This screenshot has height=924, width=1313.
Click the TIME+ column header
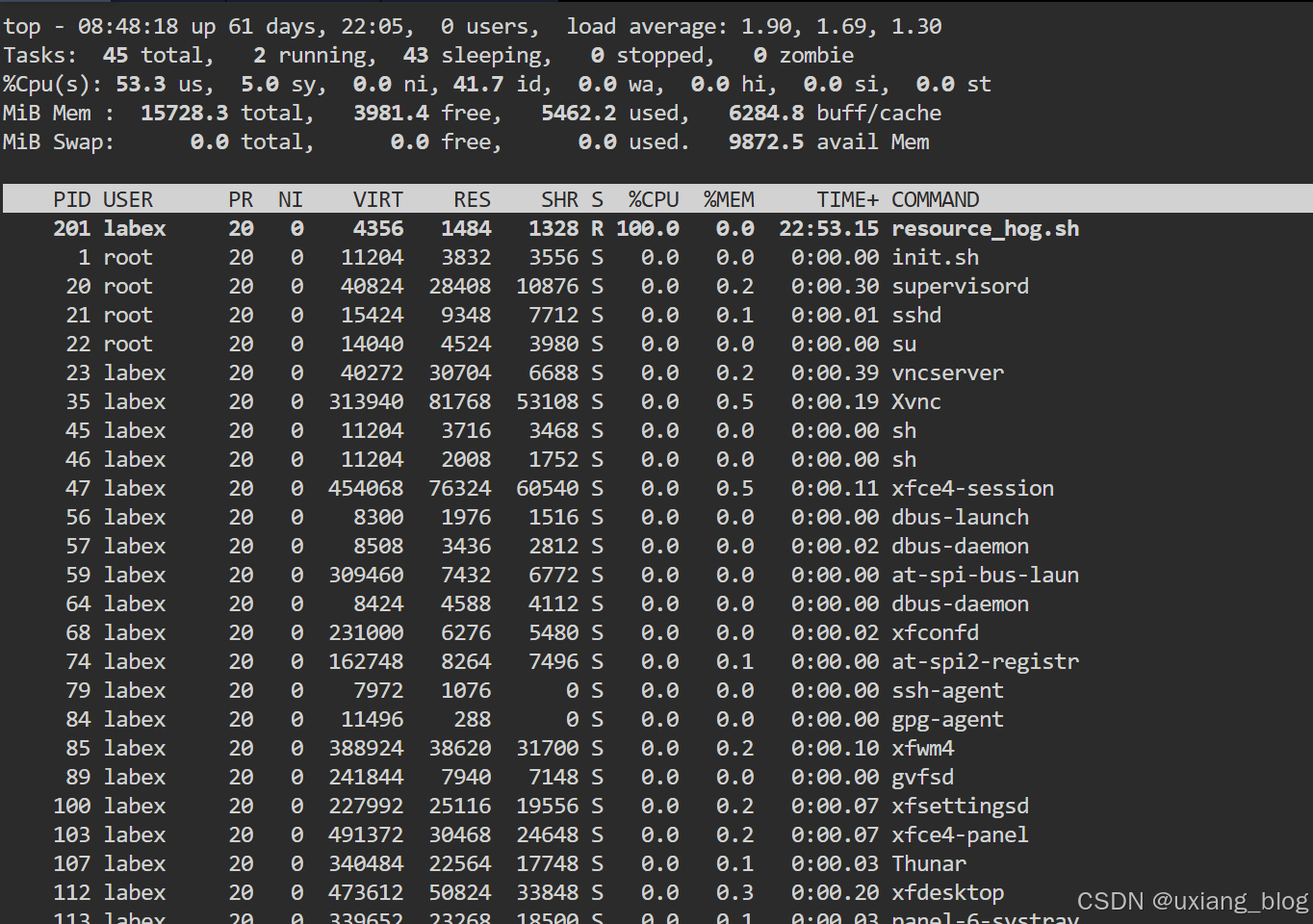(848, 200)
